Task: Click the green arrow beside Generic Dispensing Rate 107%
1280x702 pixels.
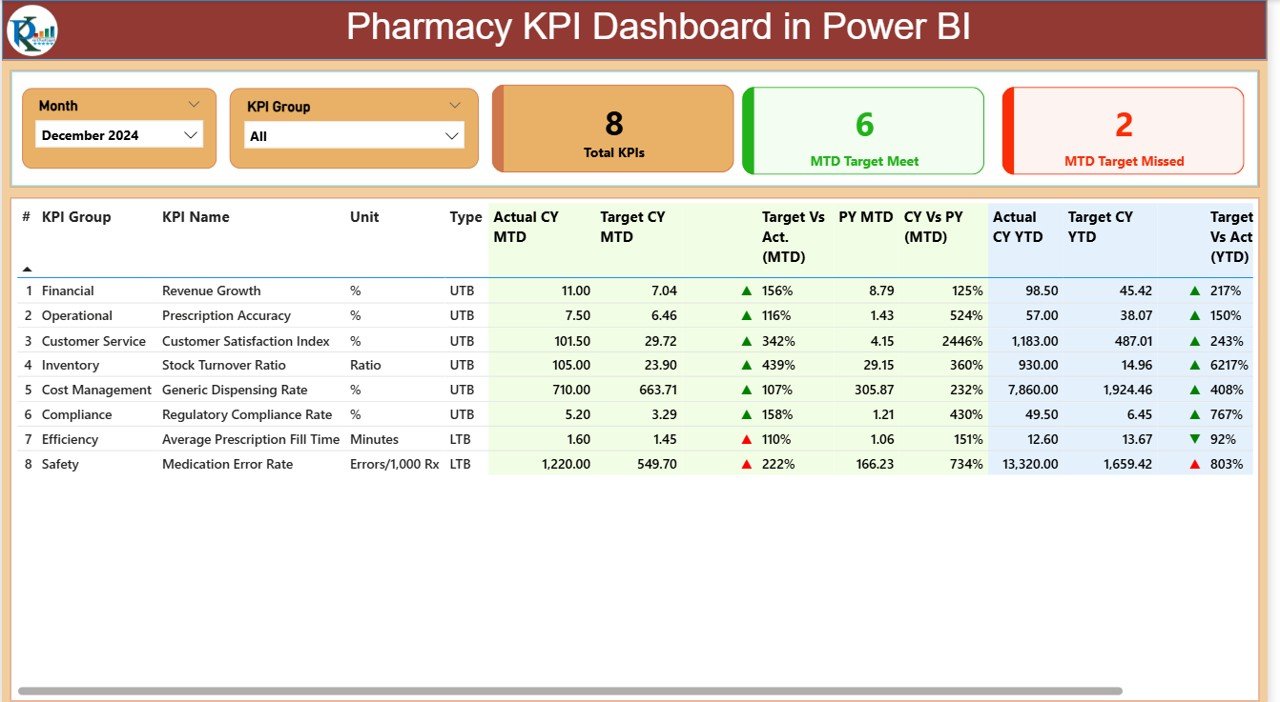Action: pos(746,390)
